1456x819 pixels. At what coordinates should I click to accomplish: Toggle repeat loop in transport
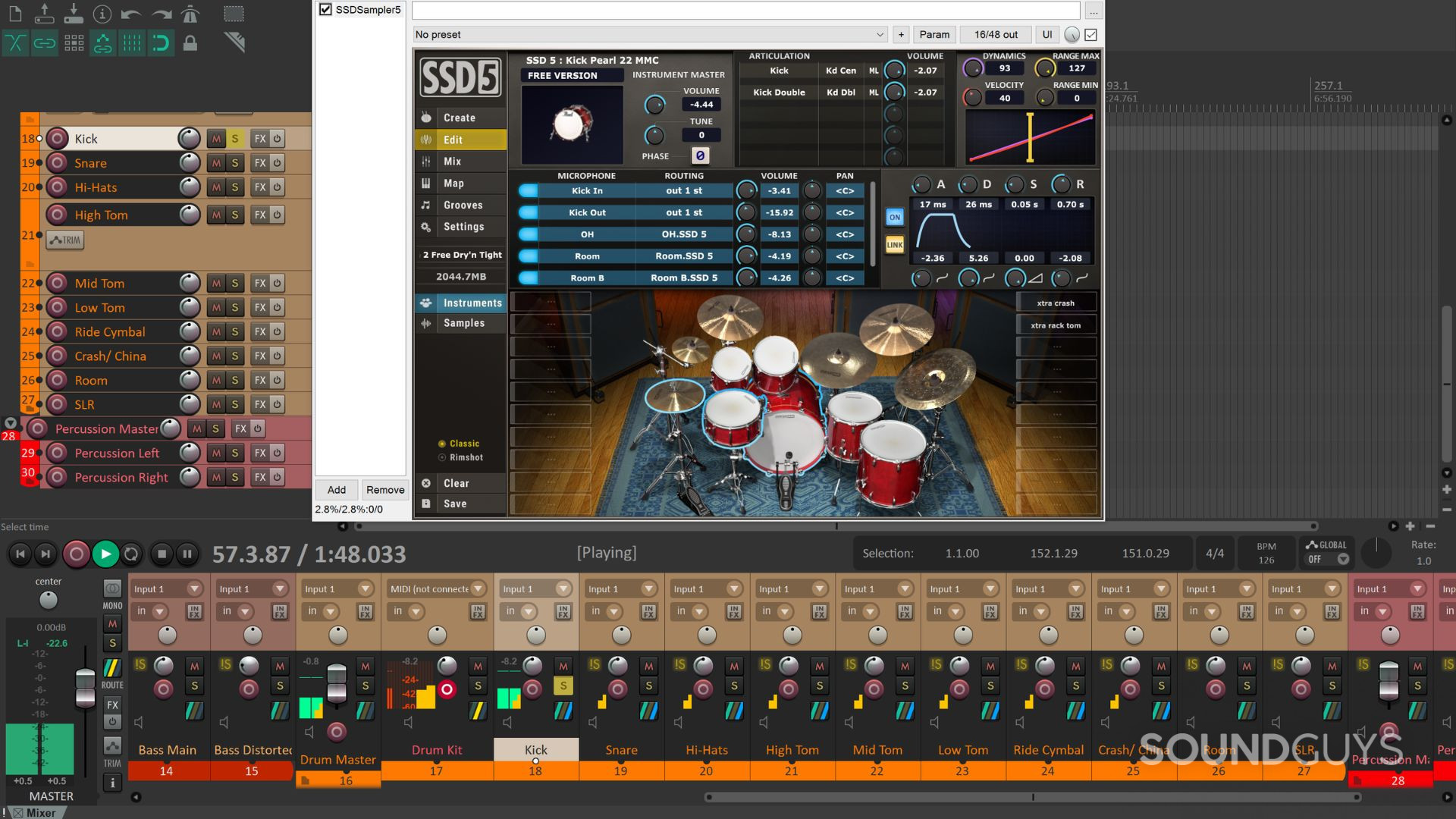coord(131,554)
